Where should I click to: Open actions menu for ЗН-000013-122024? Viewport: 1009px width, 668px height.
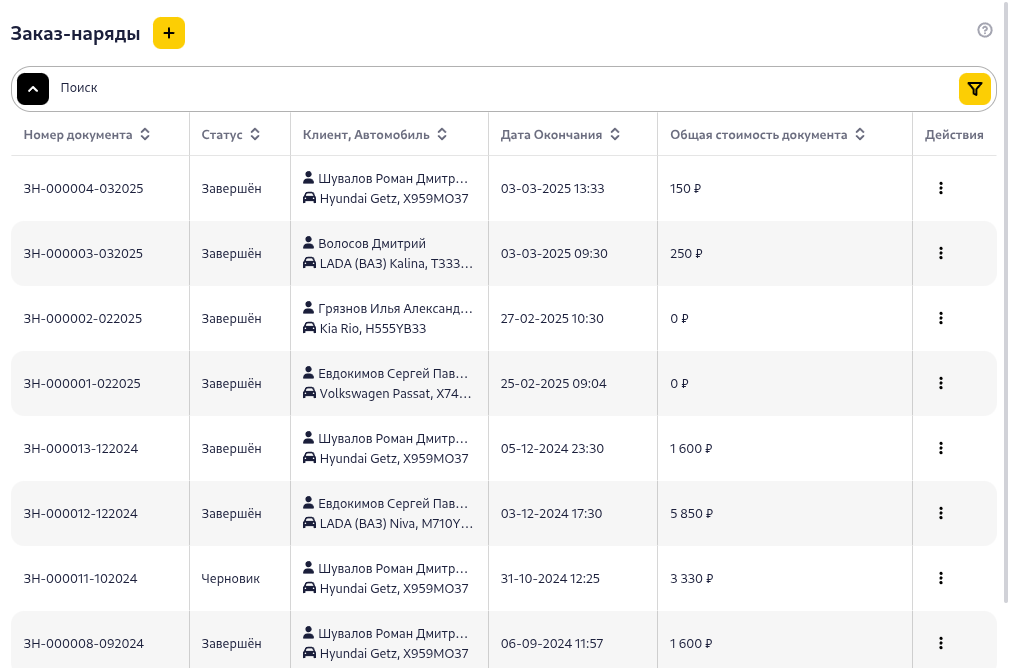point(940,448)
